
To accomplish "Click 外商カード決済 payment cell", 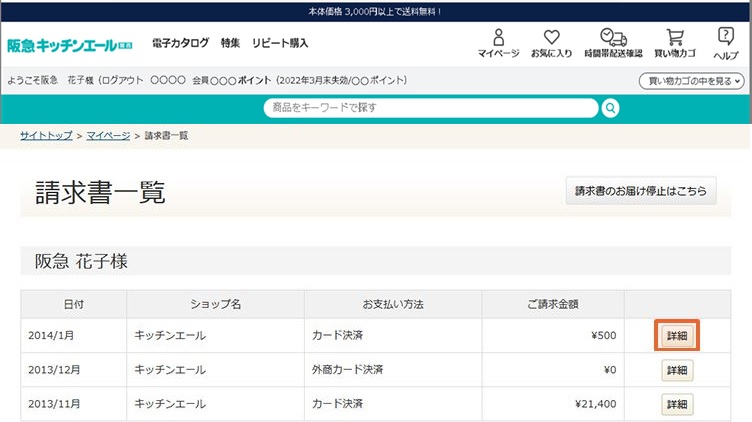I will pyautogui.click(x=393, y=370).
